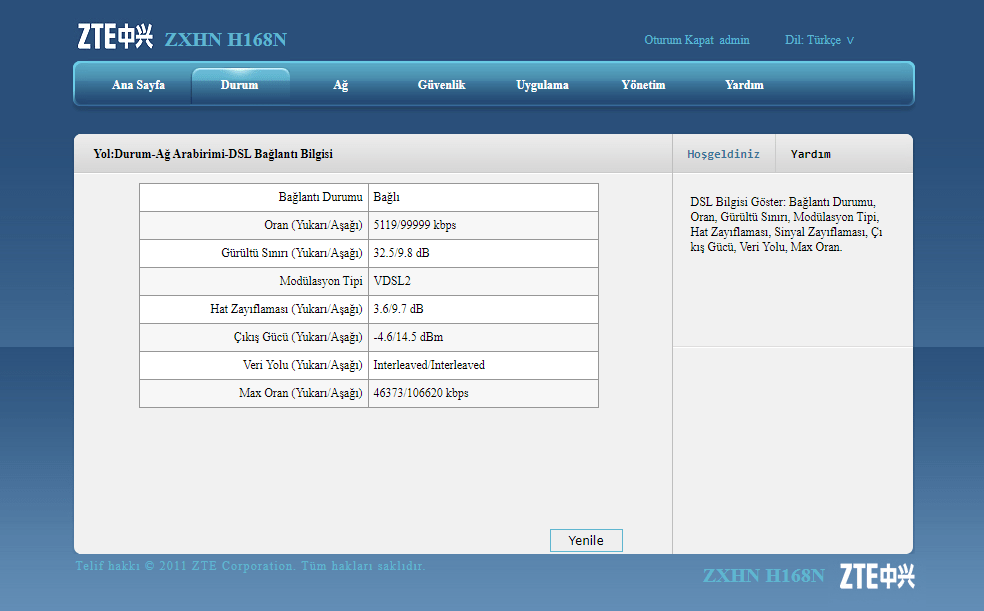984x611 pixels.
Task: Select the VDSL2 modulation value
Action: (392, 281)
